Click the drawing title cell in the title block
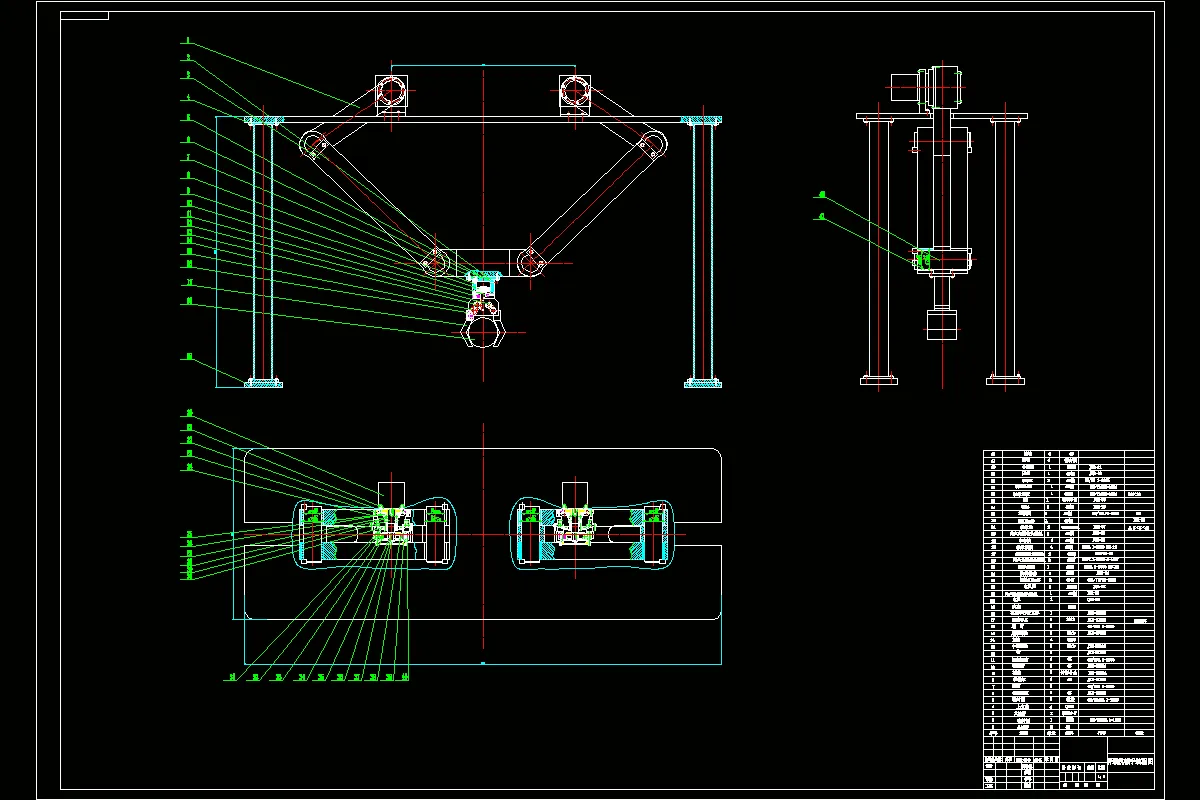This screenshot has height=800, width=1200. tap(1130, 761)
